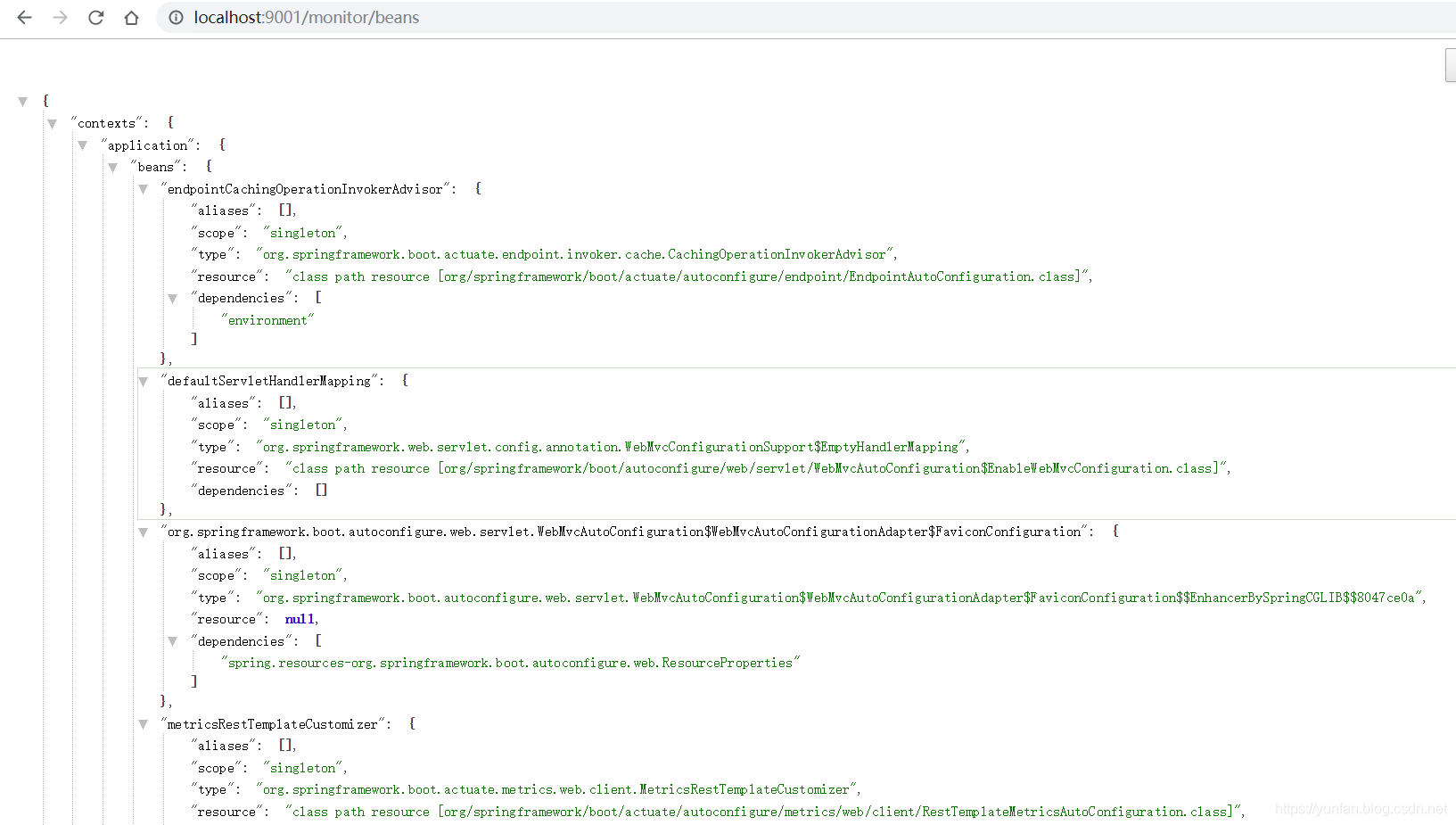View site information for localhost
1456x825 pixels.
coord(177,18)
